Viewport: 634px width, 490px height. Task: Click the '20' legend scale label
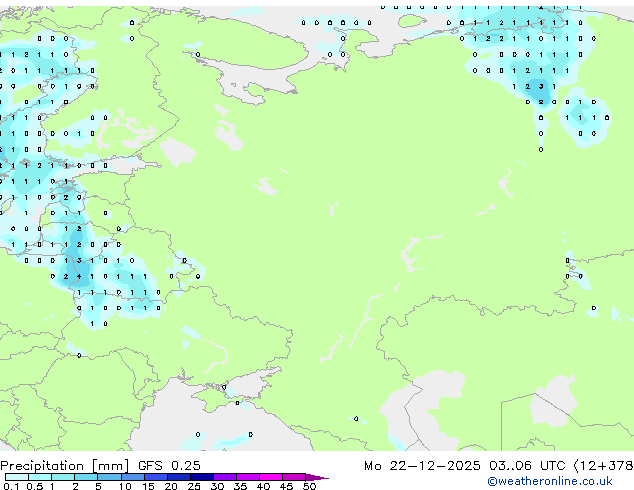coord(171,486)
